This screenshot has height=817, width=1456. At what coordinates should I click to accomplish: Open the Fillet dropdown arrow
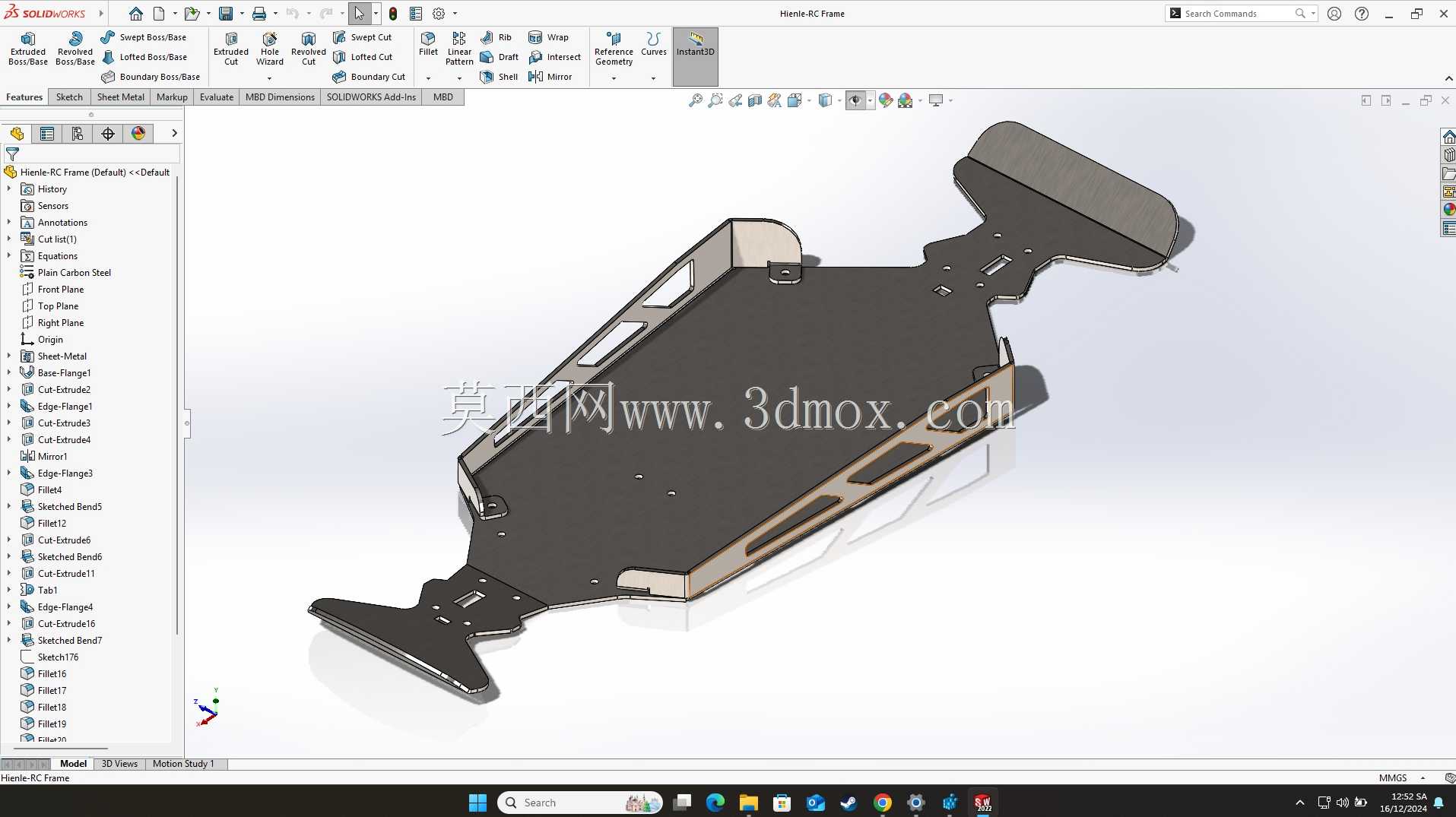point(428,78)
